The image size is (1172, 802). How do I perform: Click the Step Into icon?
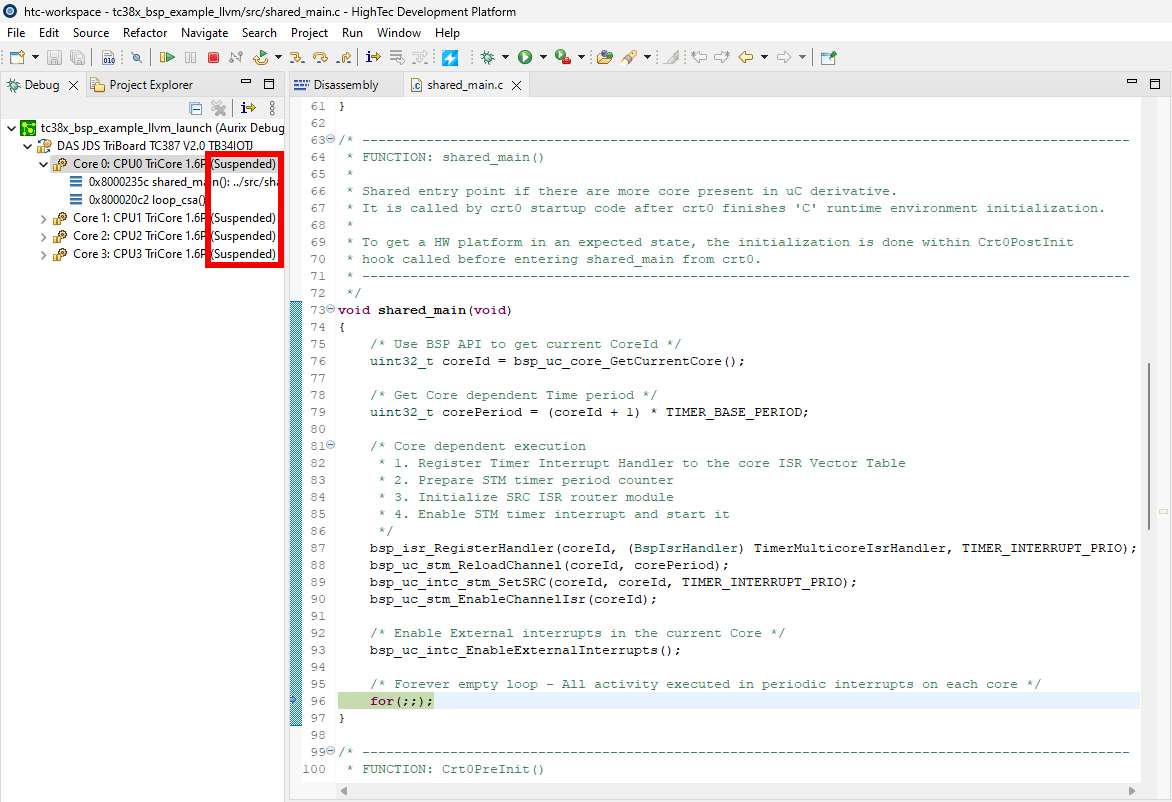297,58
